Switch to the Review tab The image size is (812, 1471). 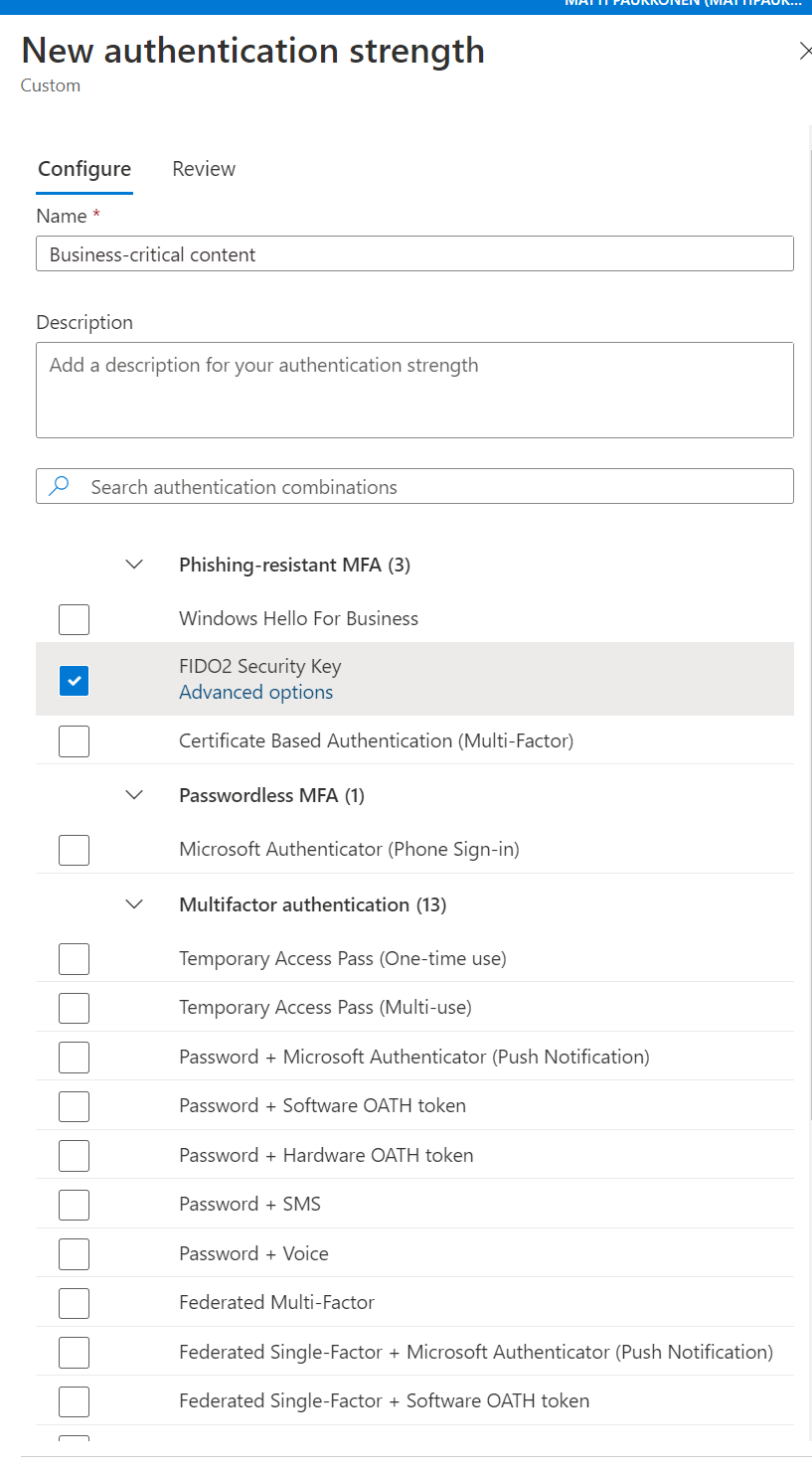point(203,169)
